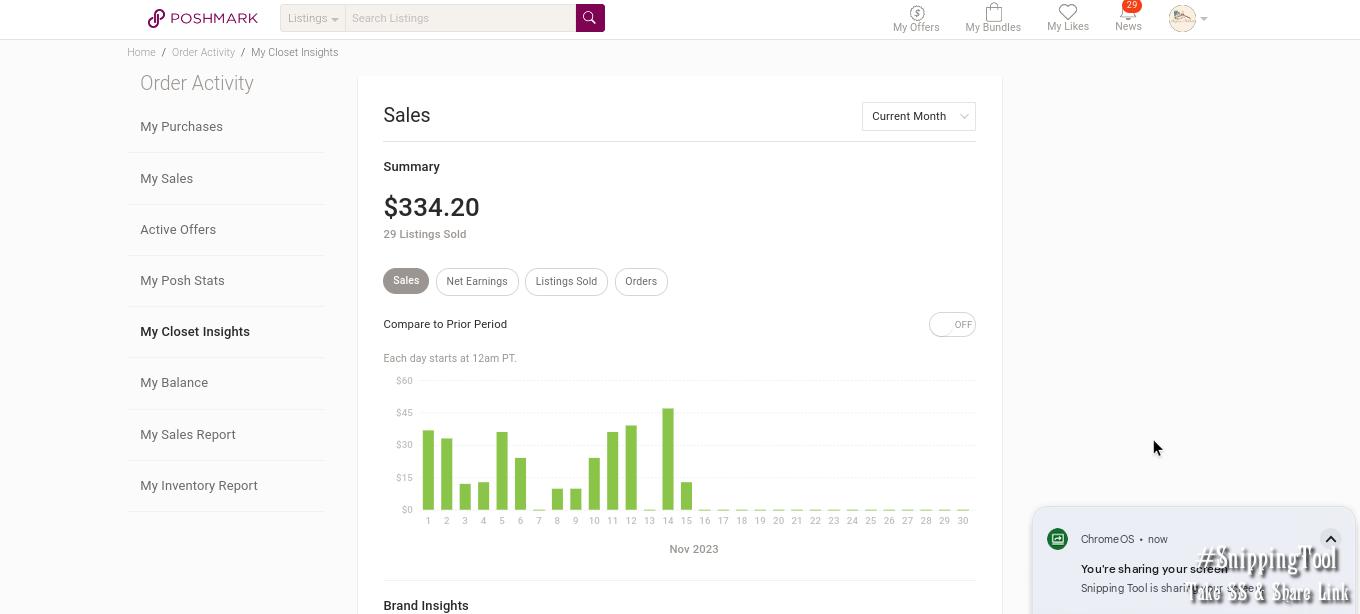Select the Listings Sold metric pill
The image size is (1360, 614).
(566, 282)
